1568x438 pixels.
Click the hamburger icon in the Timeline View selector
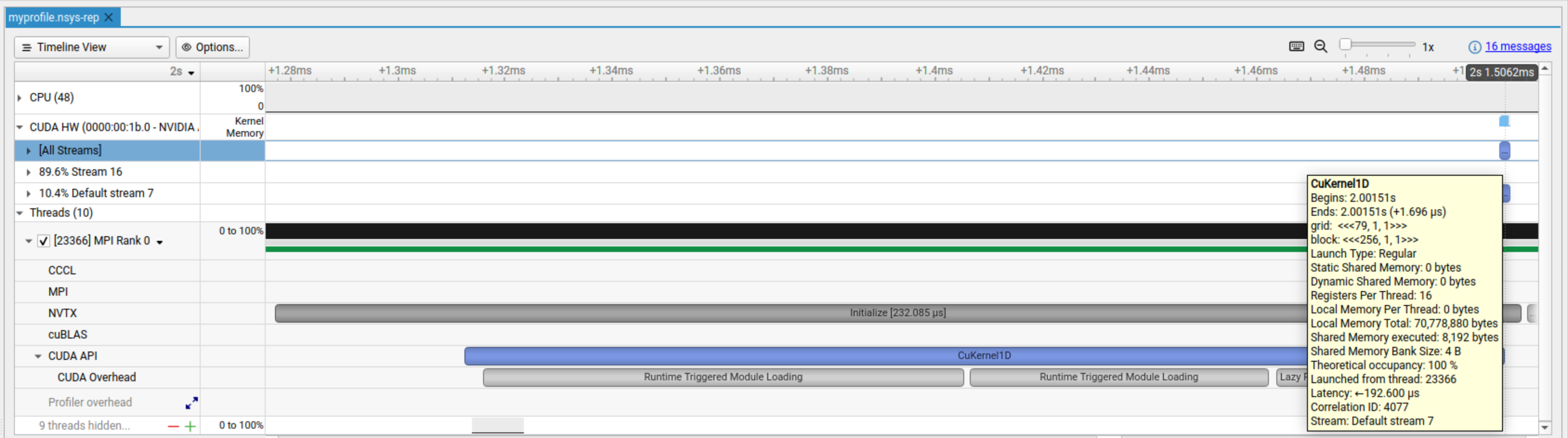click(27, 47)
